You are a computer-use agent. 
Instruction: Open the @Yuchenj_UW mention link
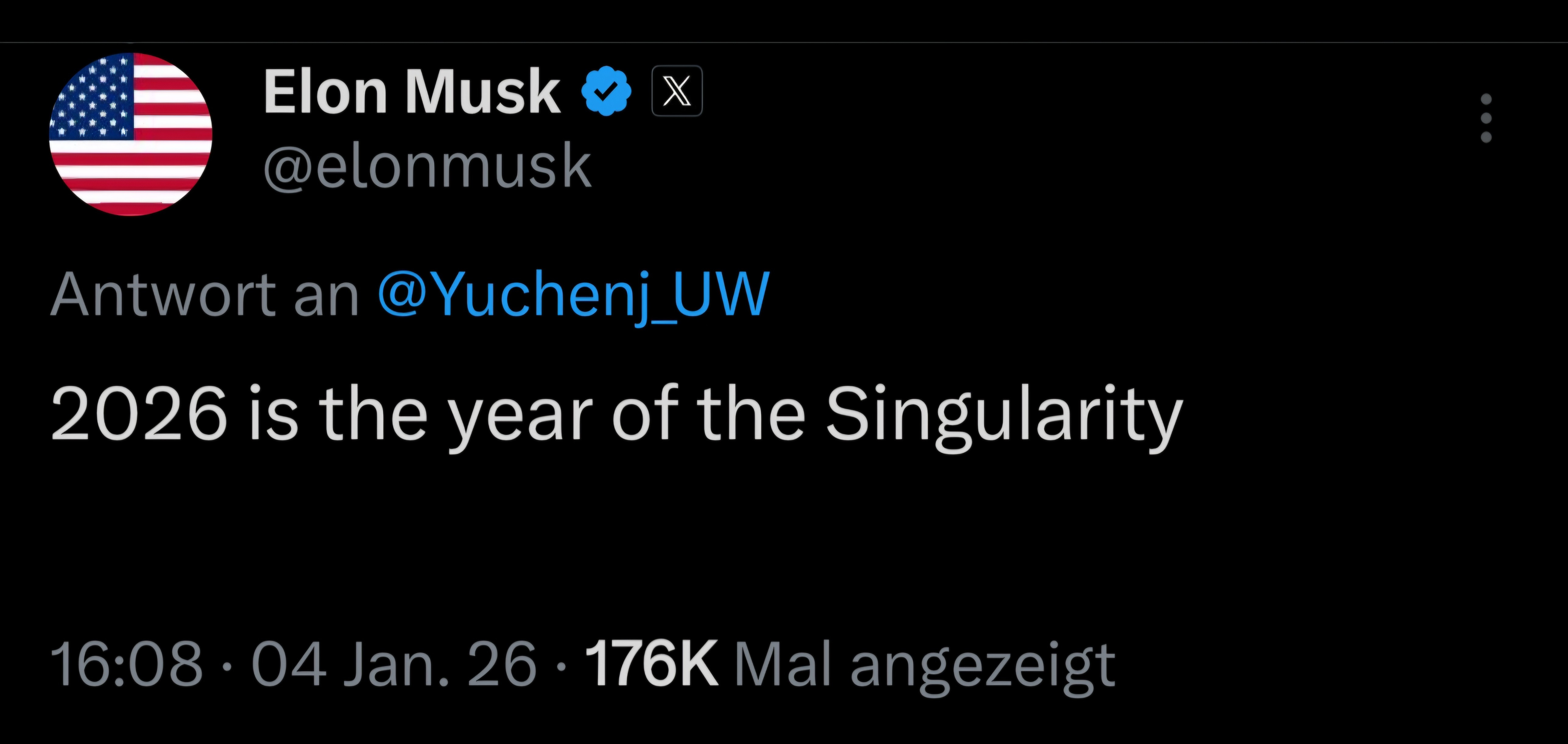(x=573, y=295)
